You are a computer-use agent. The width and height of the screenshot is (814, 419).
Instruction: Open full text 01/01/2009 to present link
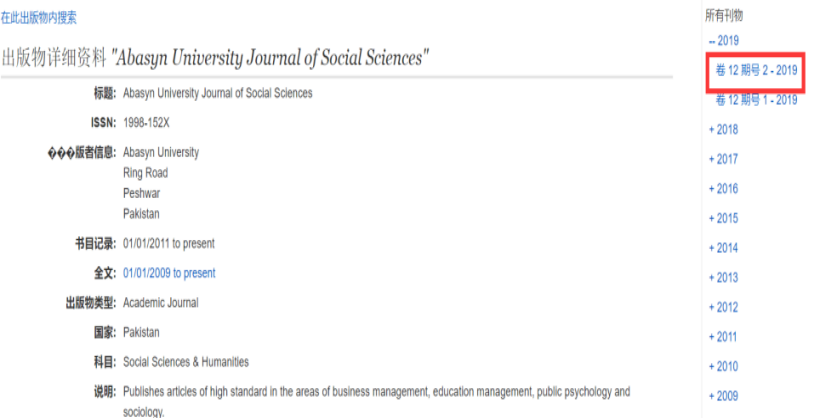click(169, 273)
